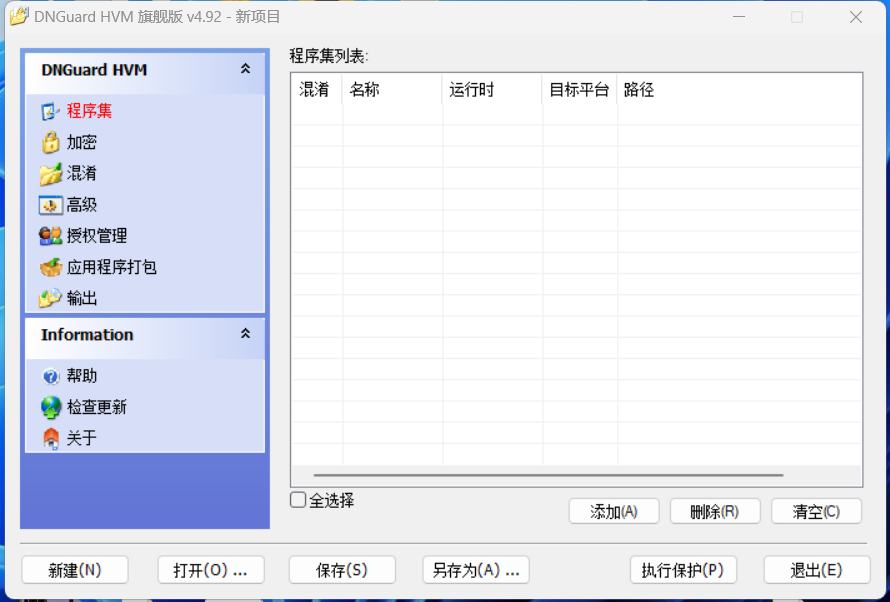Click the 加密 padlock icon
The width and height of the screenshot is (890, 602).
point(50,142)
